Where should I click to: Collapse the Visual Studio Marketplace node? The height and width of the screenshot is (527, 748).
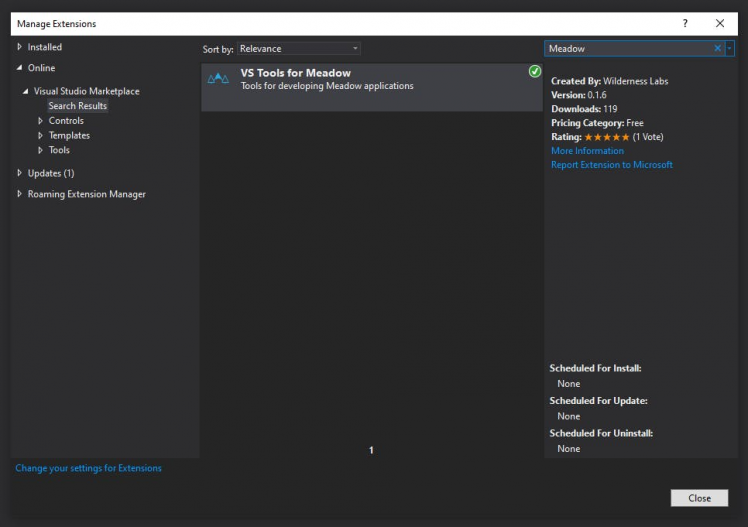point(26,91)
